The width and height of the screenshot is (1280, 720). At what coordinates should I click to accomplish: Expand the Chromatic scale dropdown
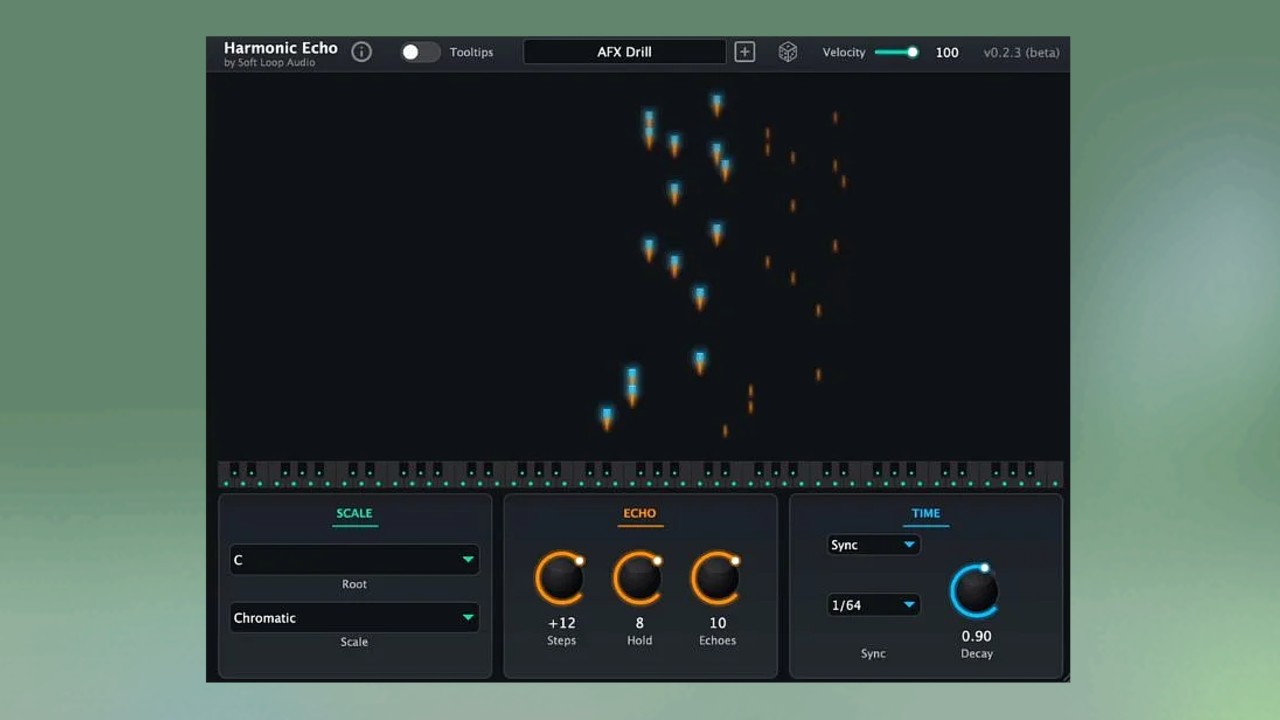pyautogui.click(x=354, y=618)
